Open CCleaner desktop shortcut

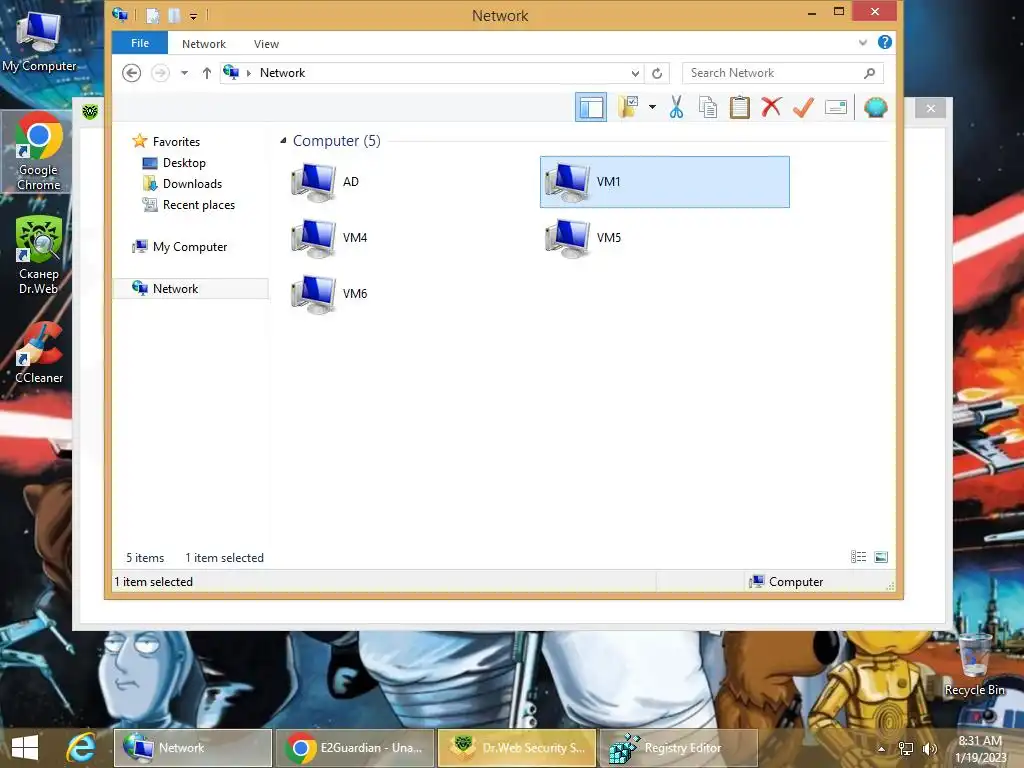coord(39,353)
